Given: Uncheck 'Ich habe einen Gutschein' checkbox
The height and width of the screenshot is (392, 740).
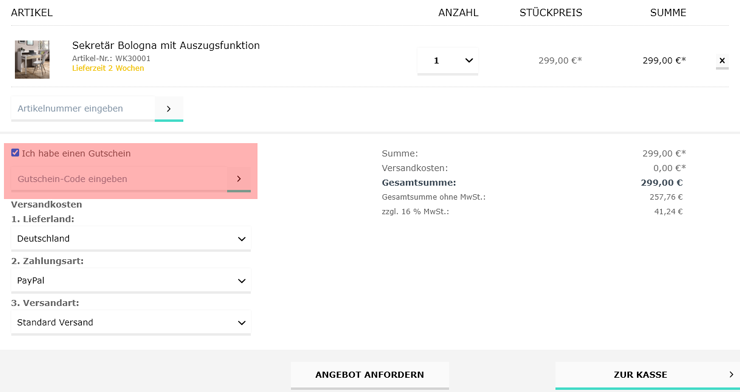Looking at the screenshot, I should (x=15, y=153).
